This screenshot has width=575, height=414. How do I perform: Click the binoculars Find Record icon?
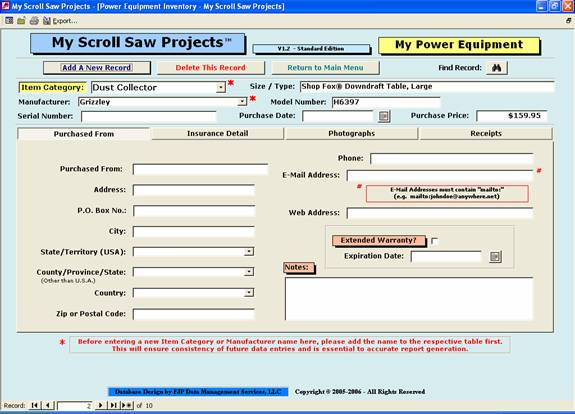point(497,68)
